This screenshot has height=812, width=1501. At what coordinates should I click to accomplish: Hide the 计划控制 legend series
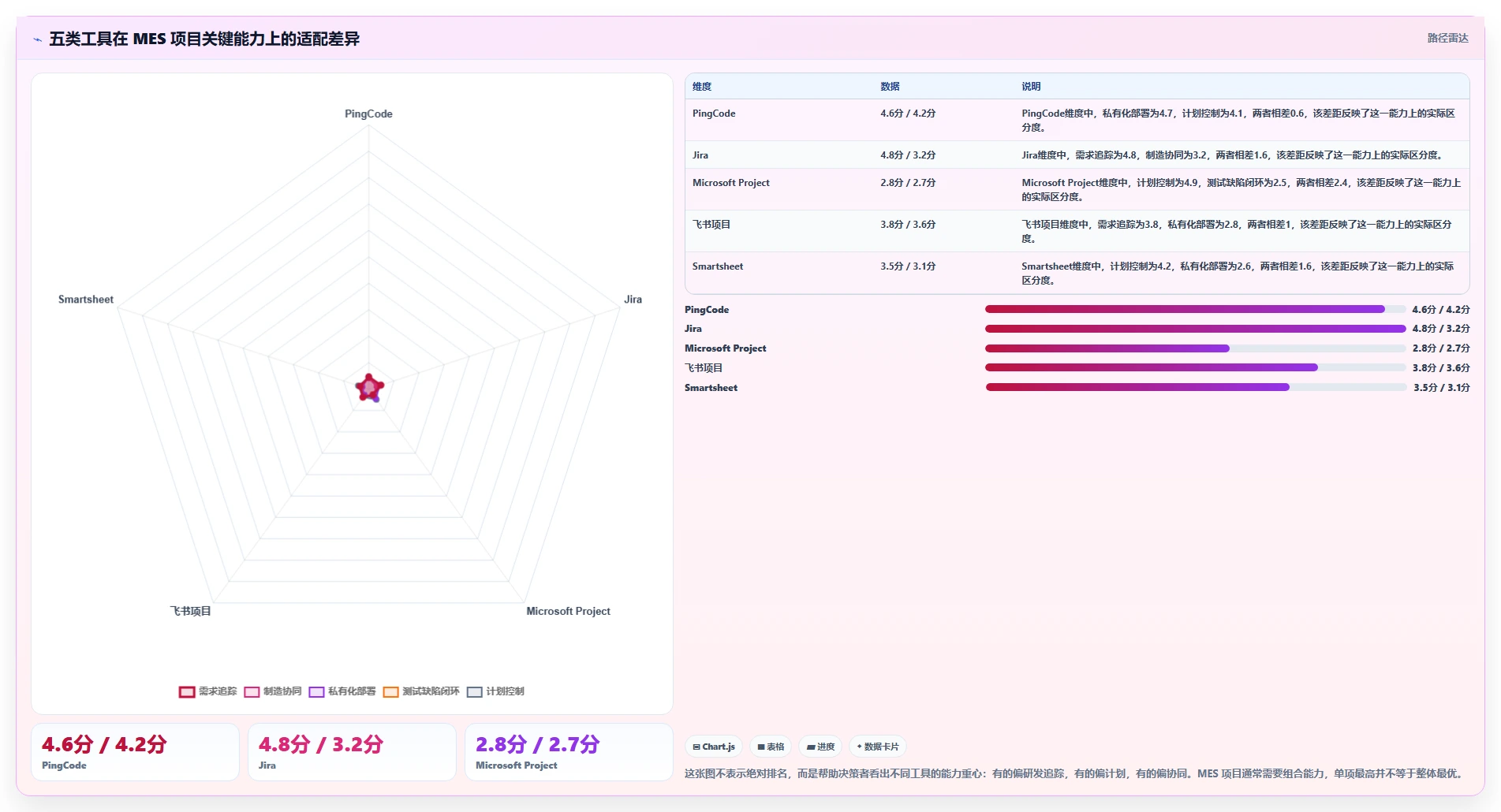point(495,691)
